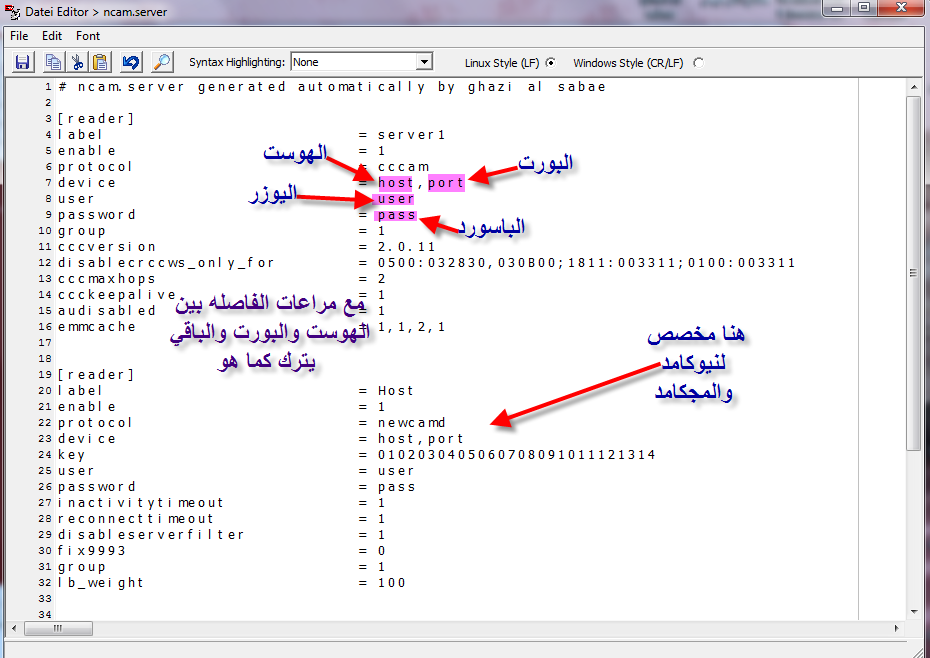This screenshot has width=930, height=658.
Task: Click the Save floppy disk icon
Action: click(x=23, y=62)
